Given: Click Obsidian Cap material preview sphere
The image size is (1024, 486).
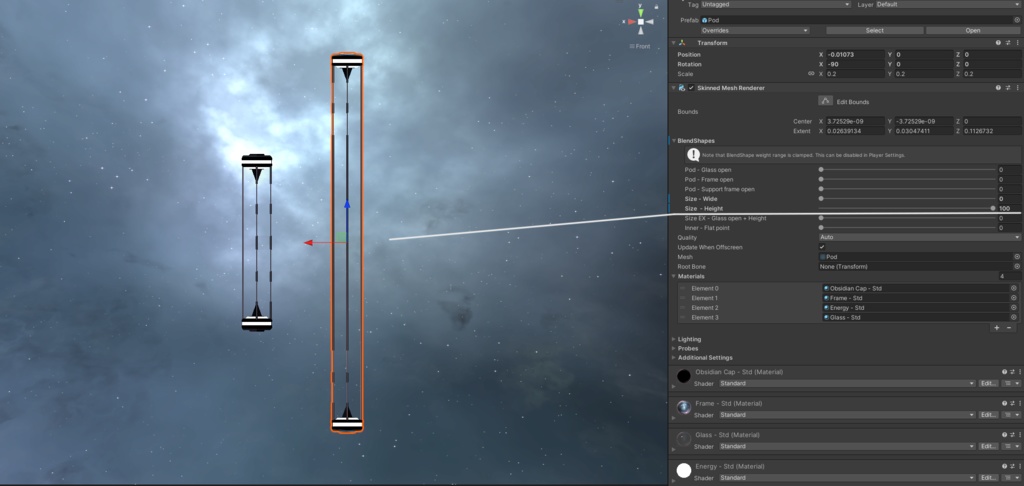Looking at the screenshot, I should coord(684,376).
